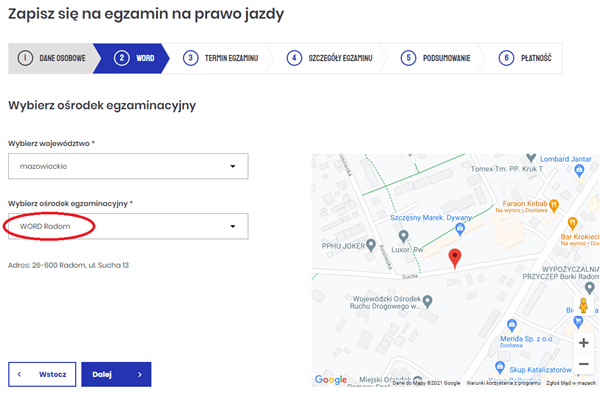Click Lombard Jantar shop marker
605x393 pixels.
point(579,170)
